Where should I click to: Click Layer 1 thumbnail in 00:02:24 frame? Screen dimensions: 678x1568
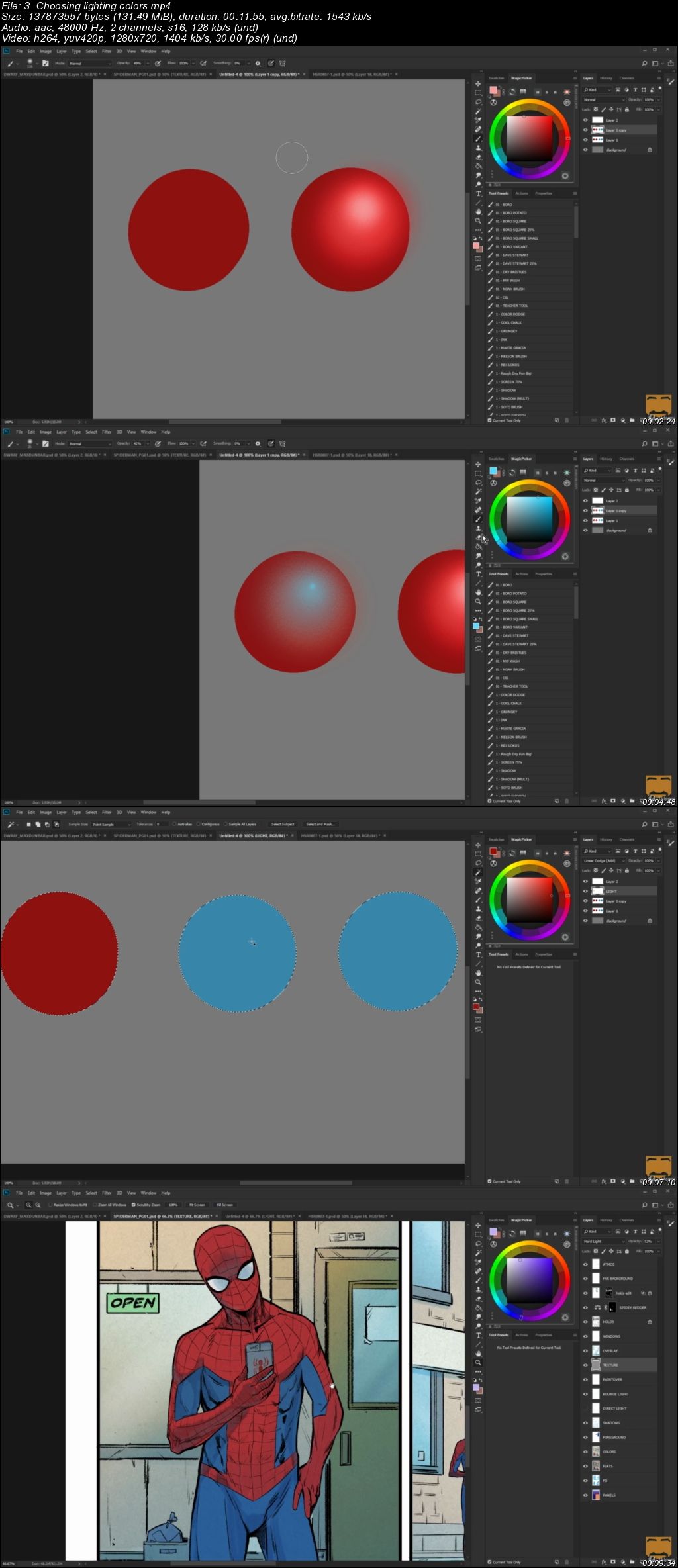pos(598,140)
